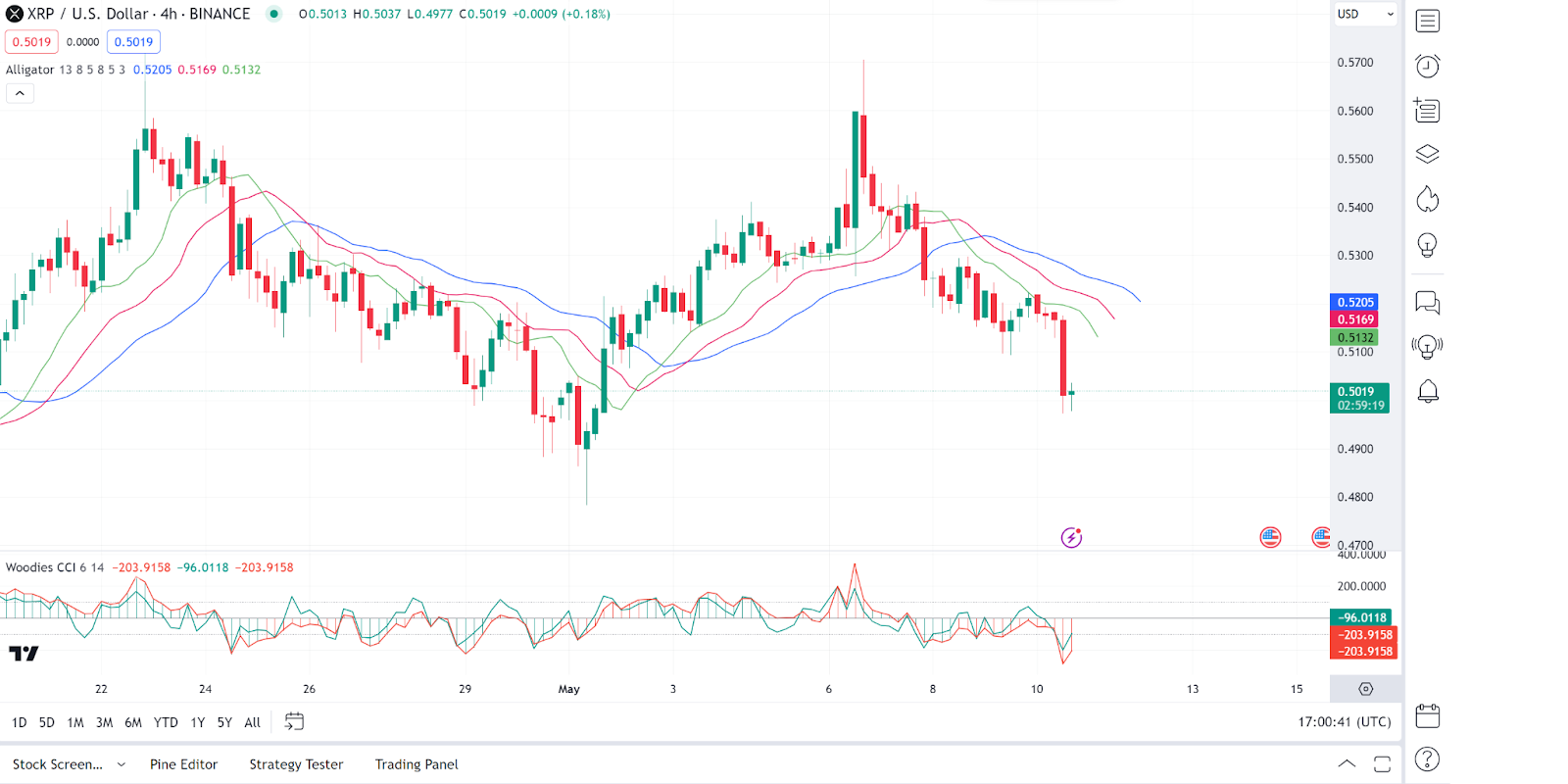Expand the Stock Screener dropdown arrow
This screenshot has width=1568, height=784.
122,764
